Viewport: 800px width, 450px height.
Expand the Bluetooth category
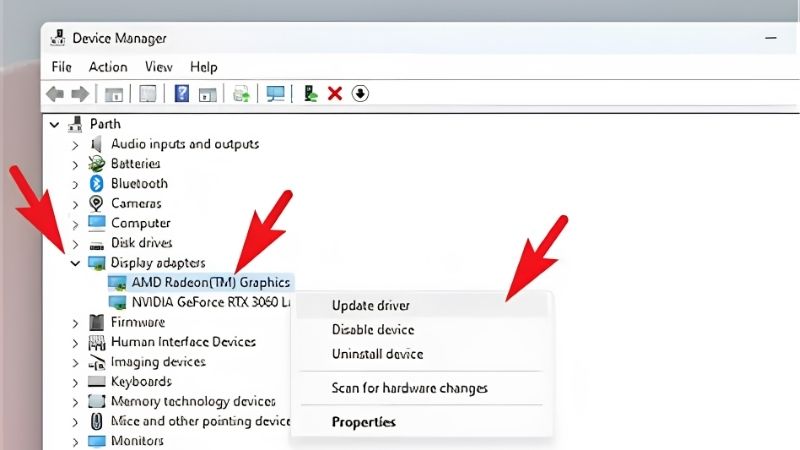(76, 185)
